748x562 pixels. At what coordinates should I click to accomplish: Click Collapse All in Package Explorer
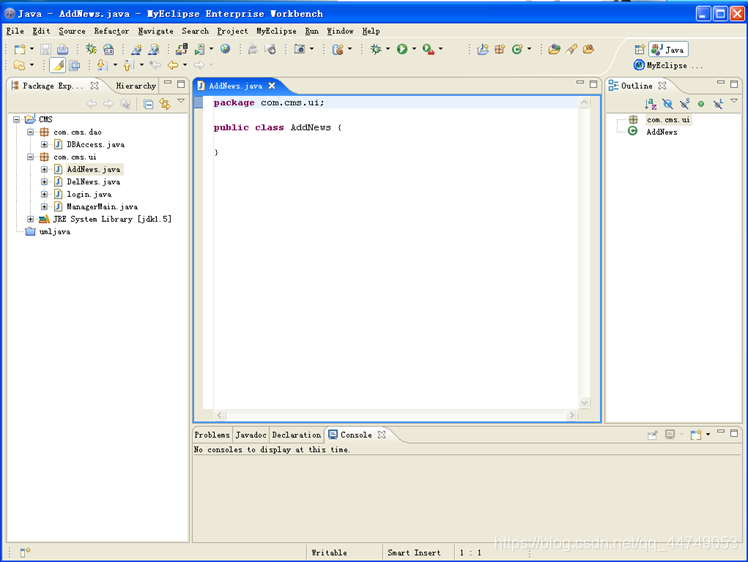click(x=148, y=104)
